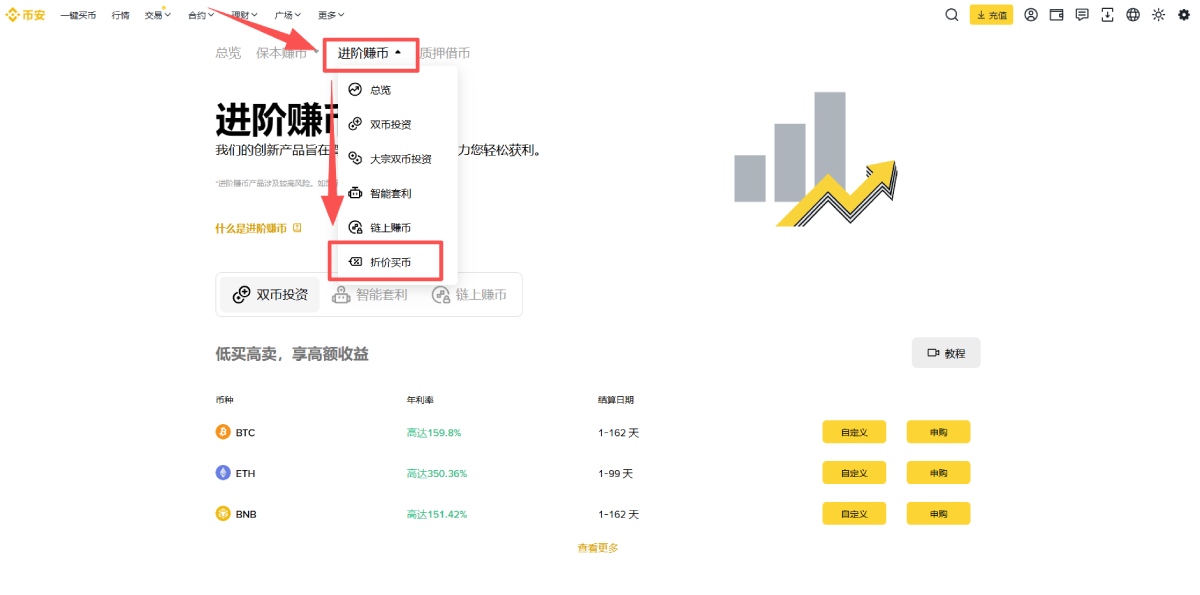Switch to the 保本赚币 tab
This screenshot has width=1200, height=595.
(x=281, y=53)
